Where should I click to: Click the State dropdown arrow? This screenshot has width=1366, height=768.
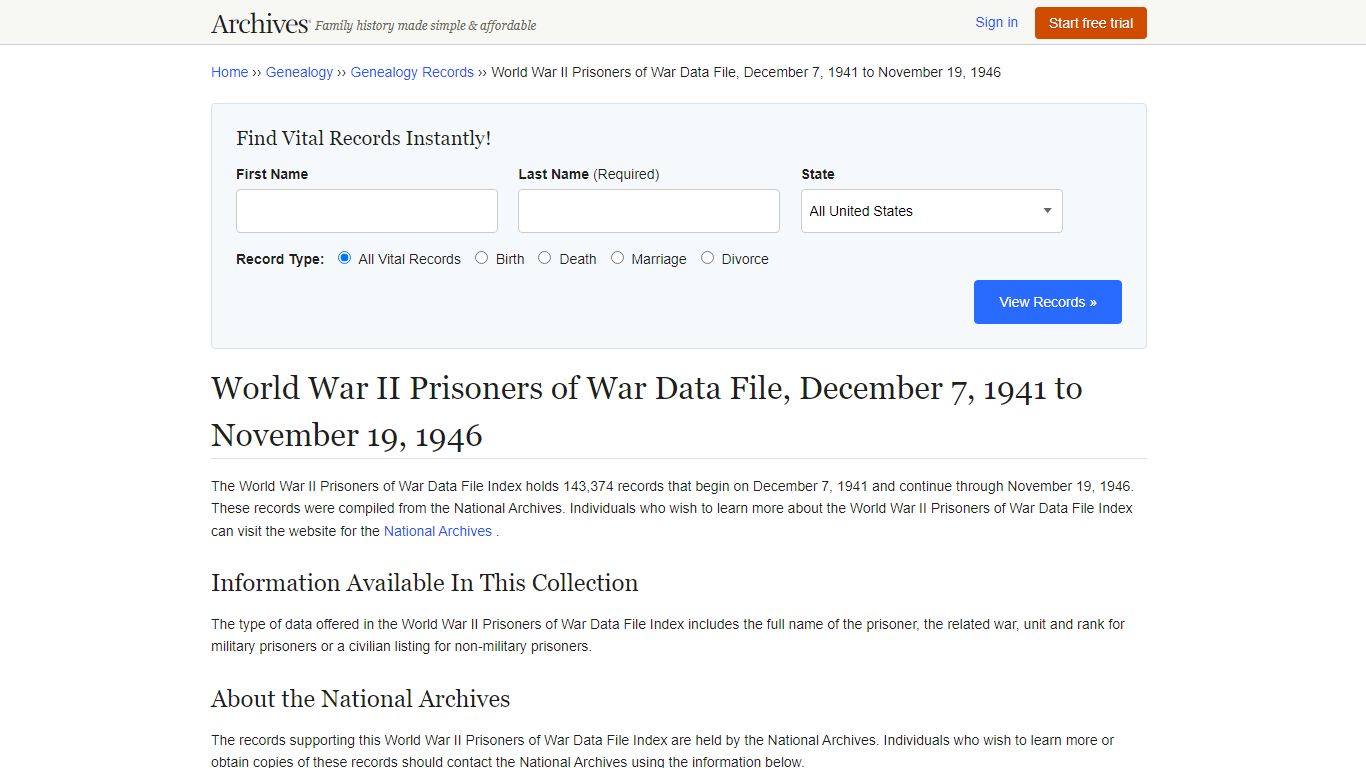(x=1047, y=211)
